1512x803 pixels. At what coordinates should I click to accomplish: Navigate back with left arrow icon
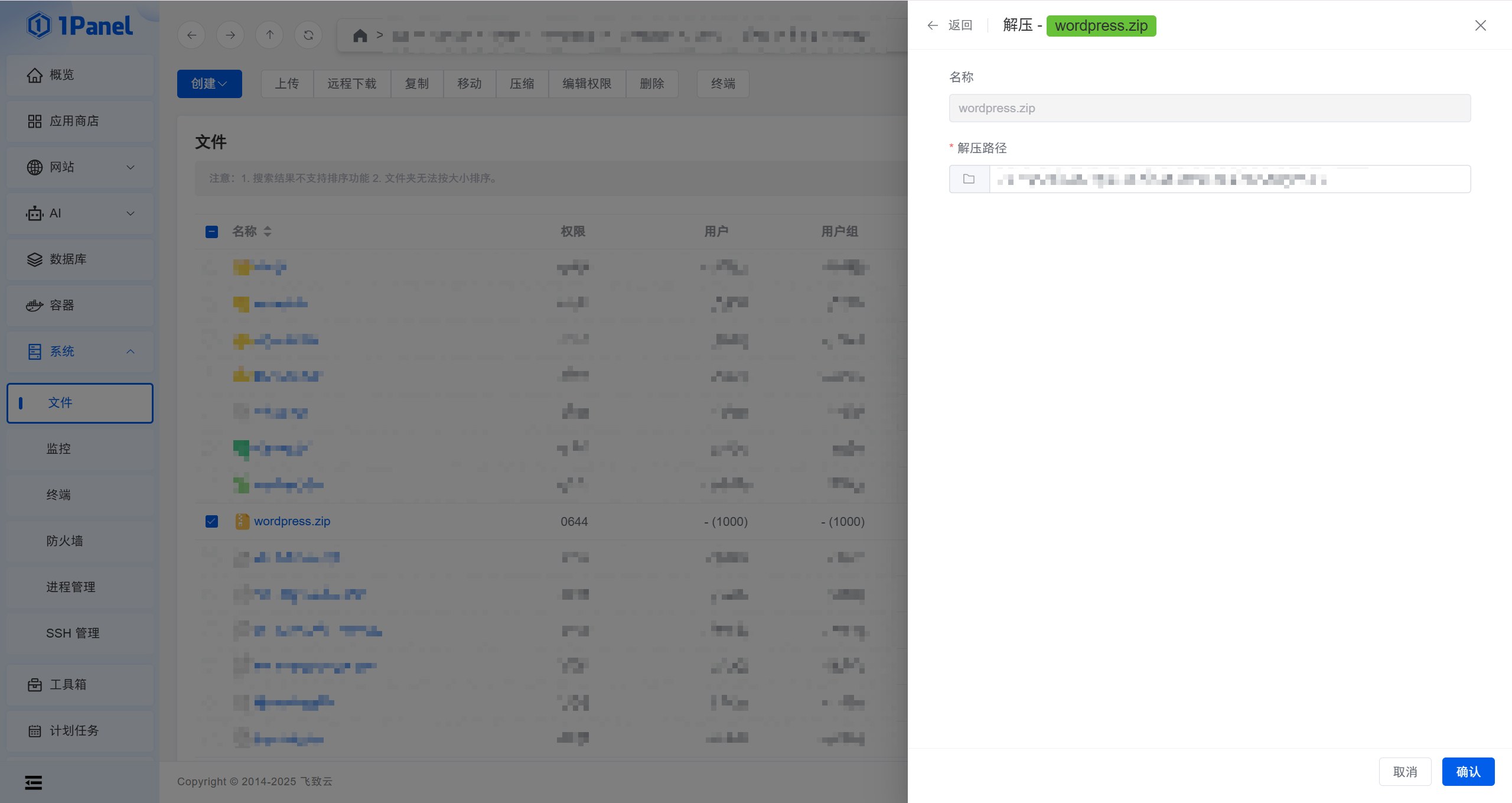[x=191, y=35]
